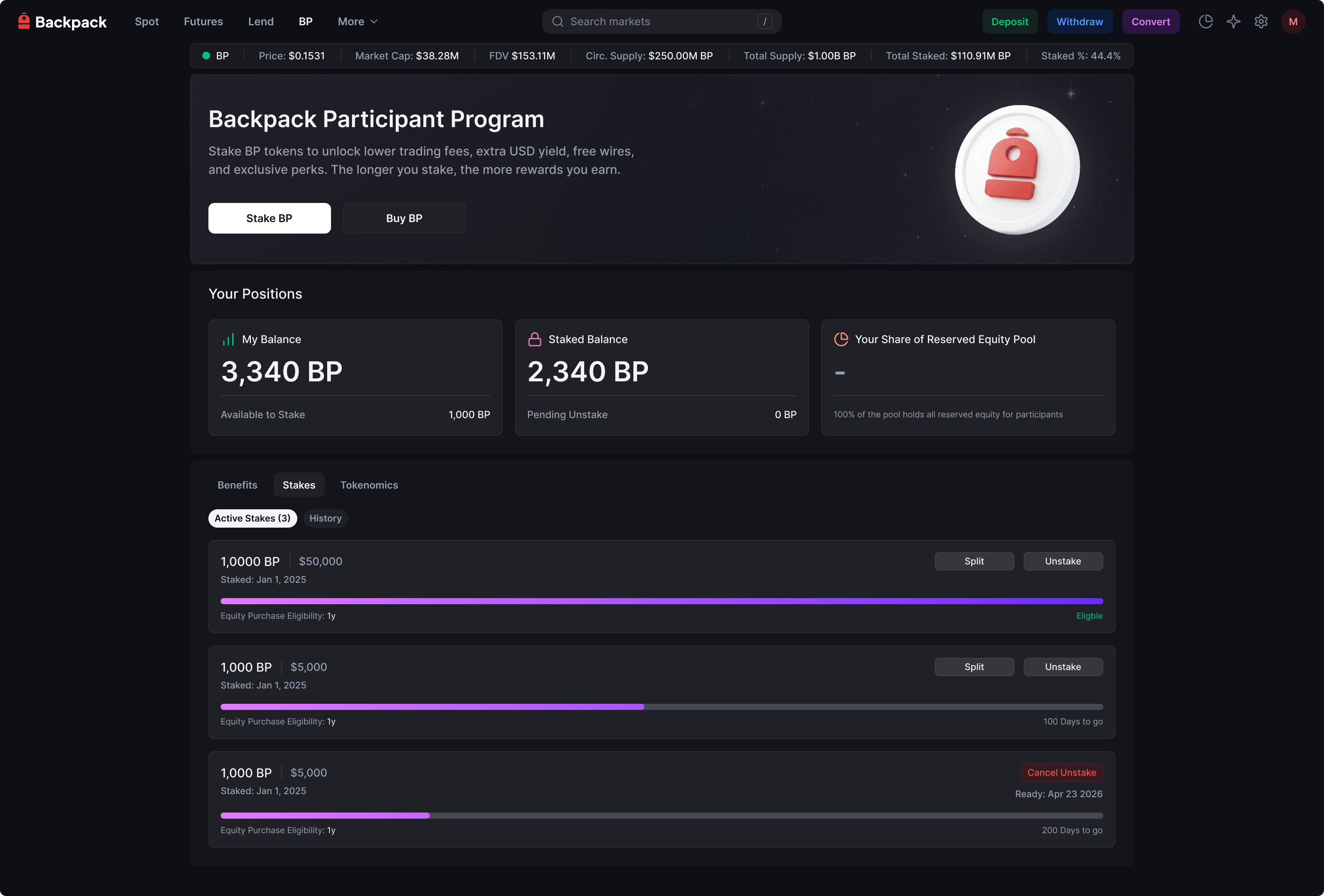
Task: Open the M profile avatar
Action: point(1293,21)
